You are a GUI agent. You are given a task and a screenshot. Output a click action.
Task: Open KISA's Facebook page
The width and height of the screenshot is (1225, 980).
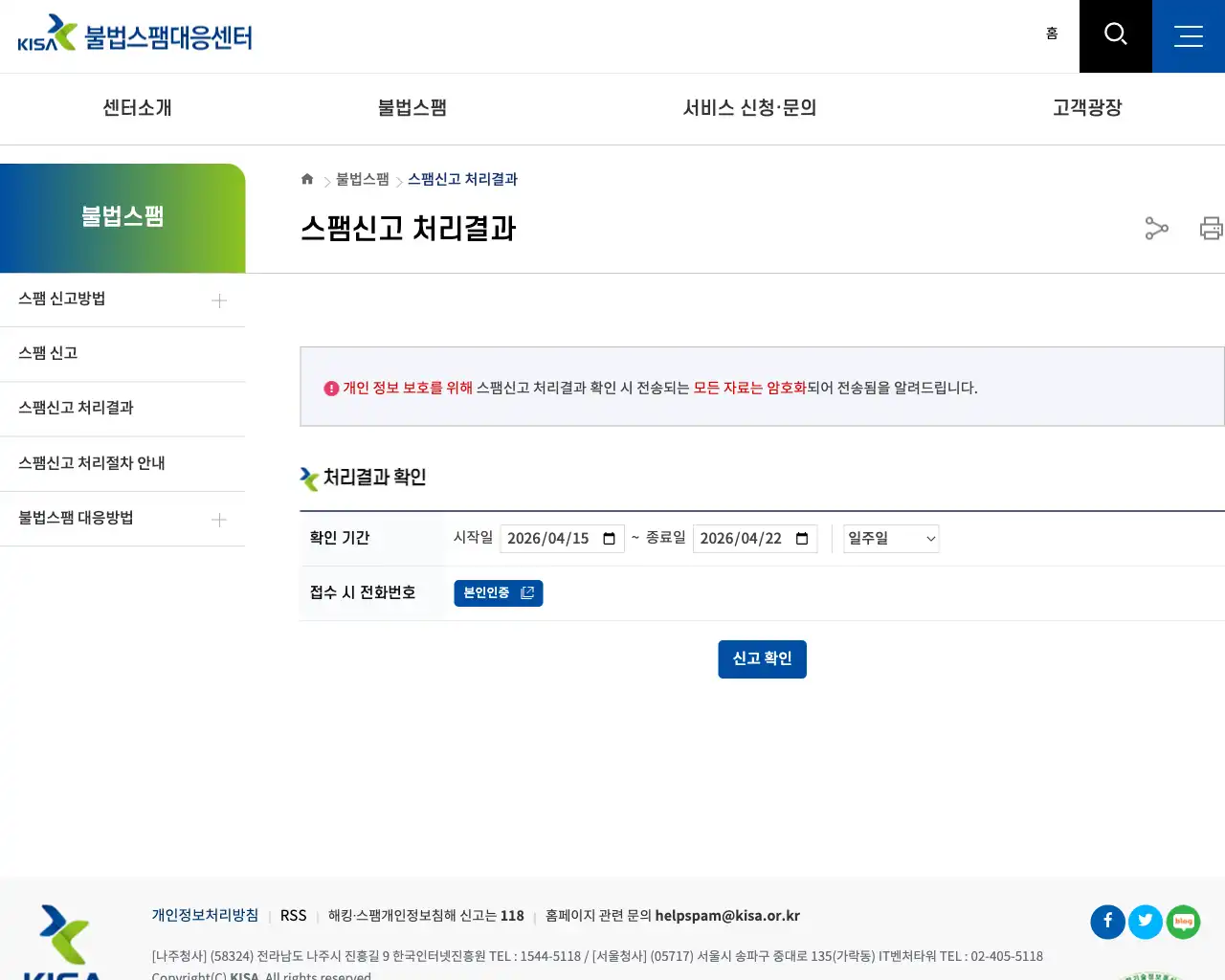[1107, 922]
